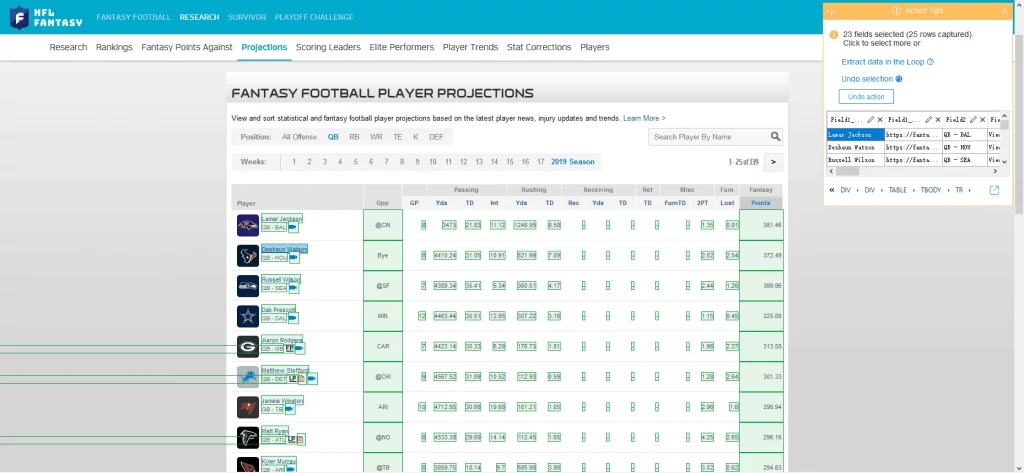1024x473 pixels.
Task: Remove Field2 column with X icon
Action: point(982,120)
